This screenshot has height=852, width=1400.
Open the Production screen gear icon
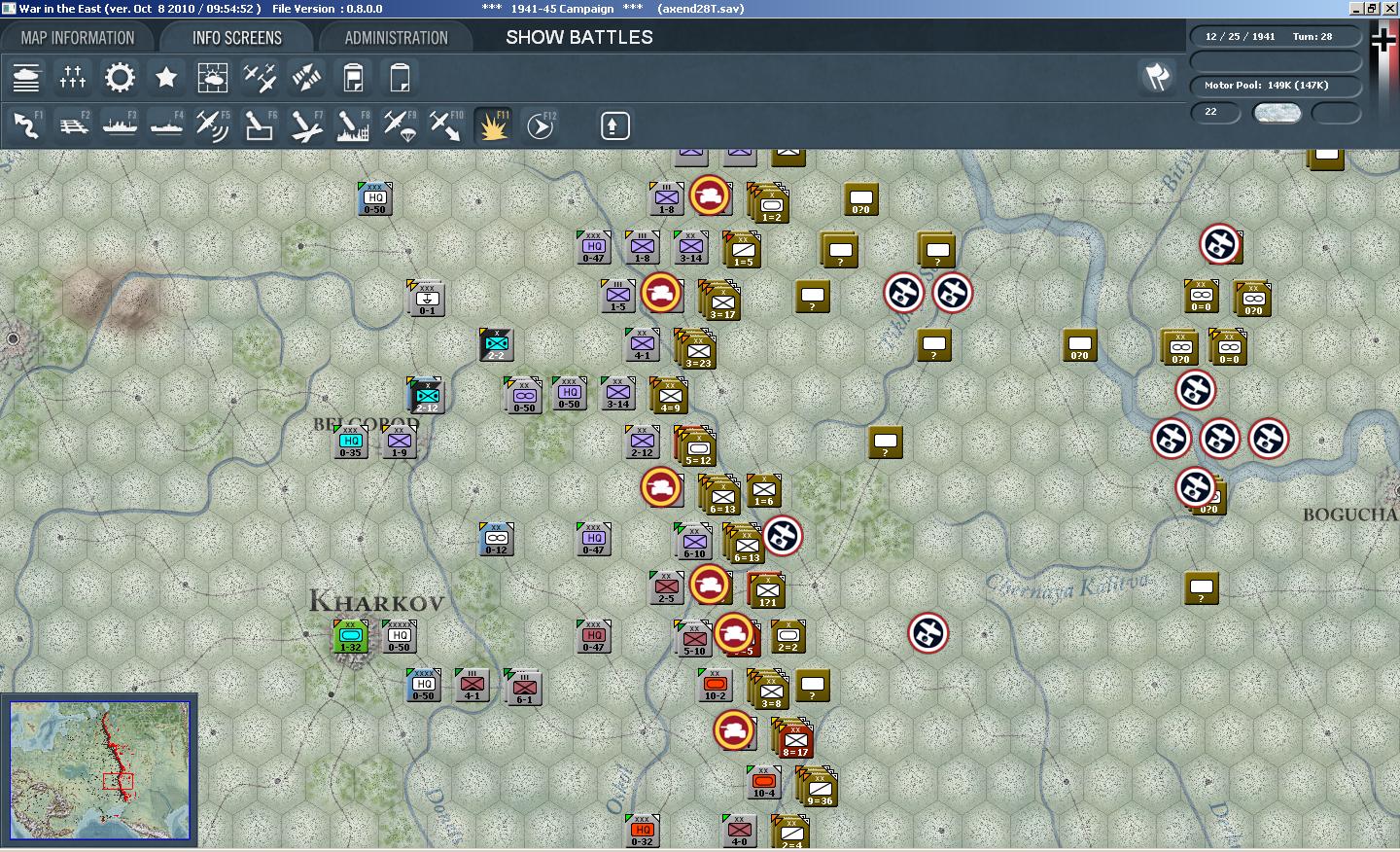tap(120, 78)
